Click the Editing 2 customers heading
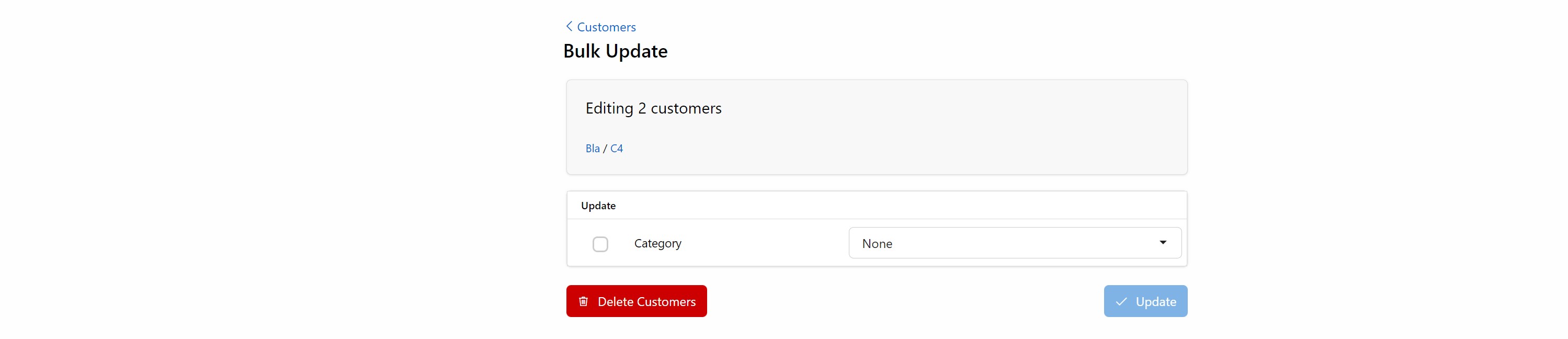This screenshot has width=1568, height=339. pos(653,108)
